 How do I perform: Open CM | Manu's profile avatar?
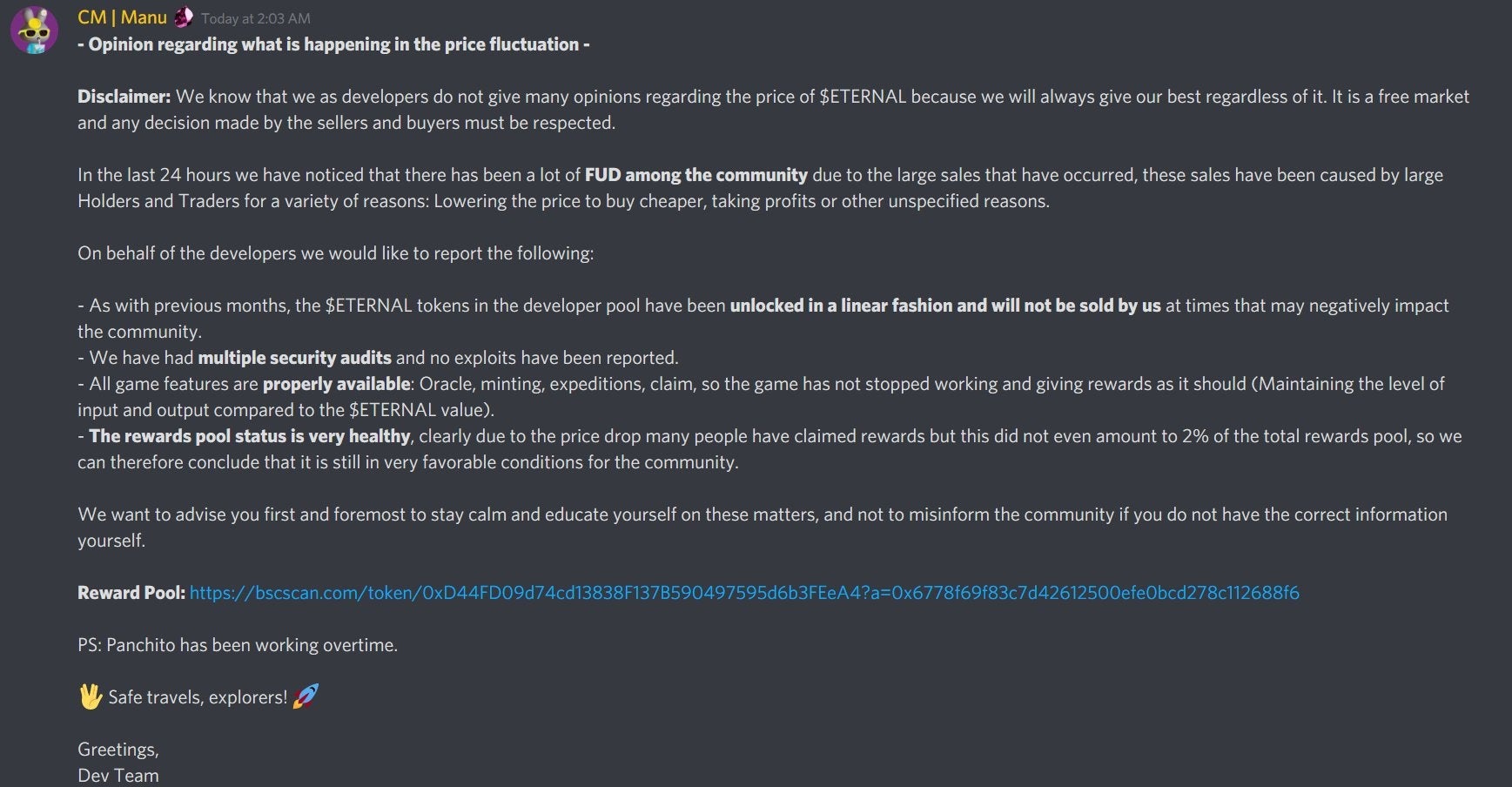click(34, 30)
